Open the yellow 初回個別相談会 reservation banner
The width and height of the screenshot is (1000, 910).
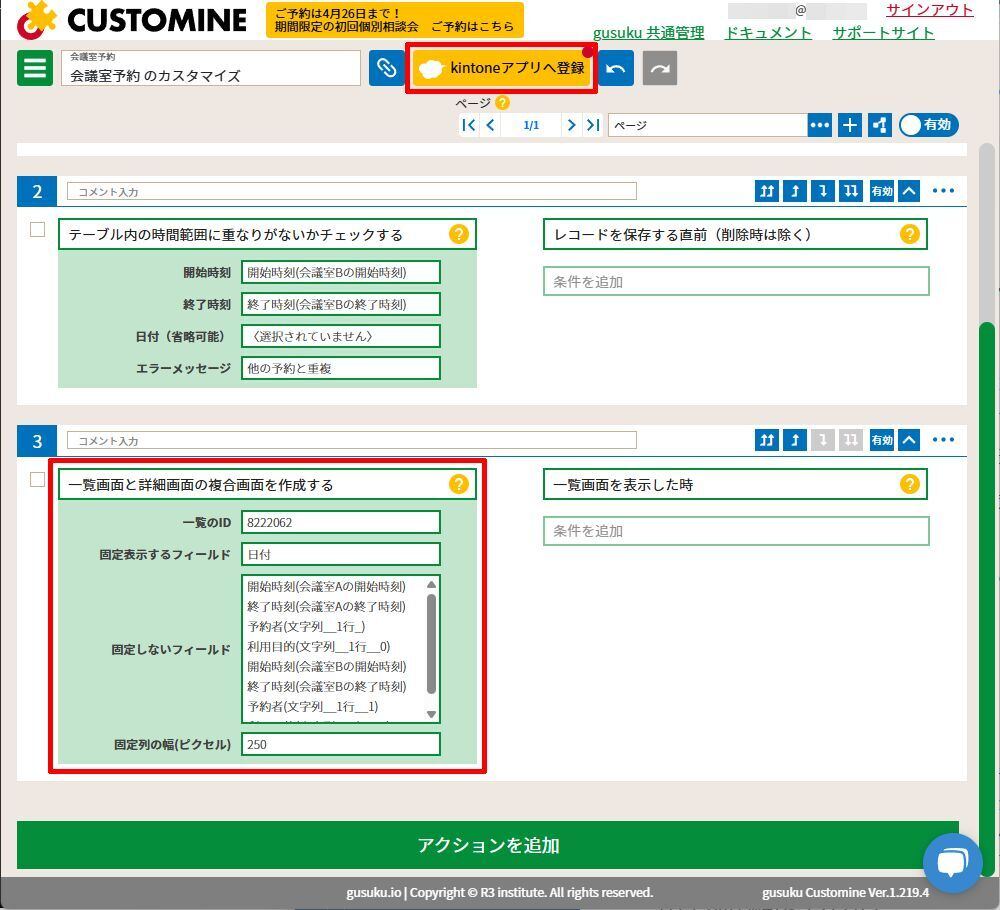[394, 20]
